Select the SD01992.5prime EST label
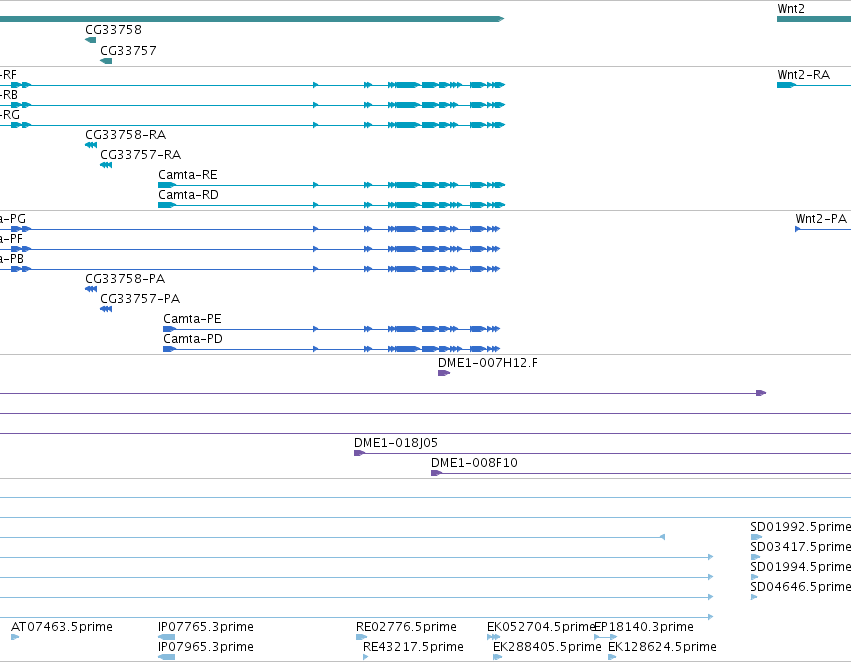The height and width of the screenshot is (662, 851). (801, 527)
